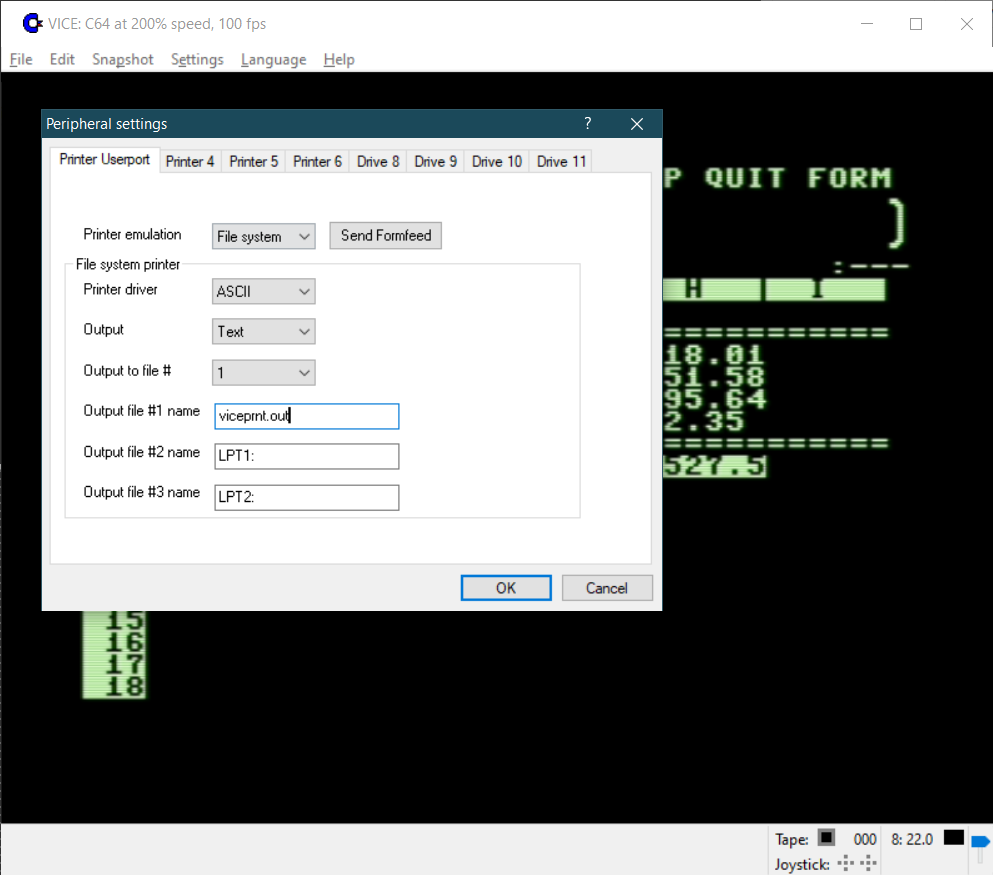This screenshot has width=993, height=875.
Task: Click the joystick port 2 indicator
Action: (868, 863)
